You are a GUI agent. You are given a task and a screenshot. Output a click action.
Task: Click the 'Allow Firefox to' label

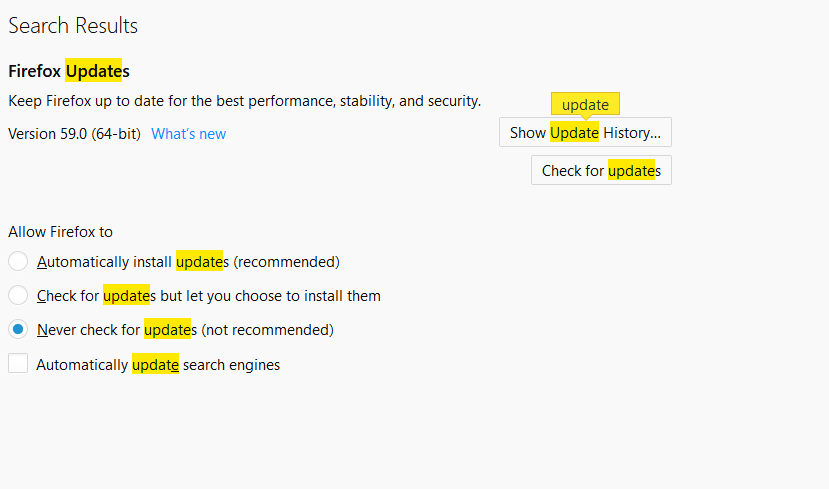(60, 232)
